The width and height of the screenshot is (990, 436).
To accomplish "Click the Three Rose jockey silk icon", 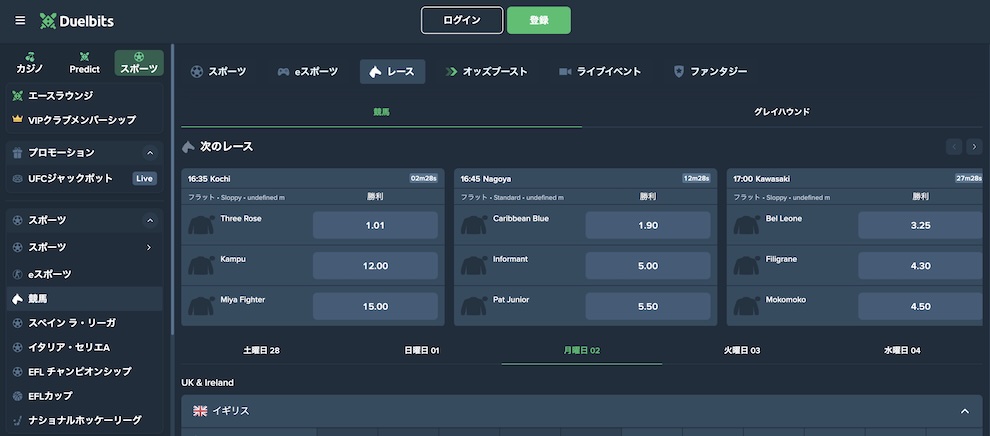I will [x=201, y=225].
